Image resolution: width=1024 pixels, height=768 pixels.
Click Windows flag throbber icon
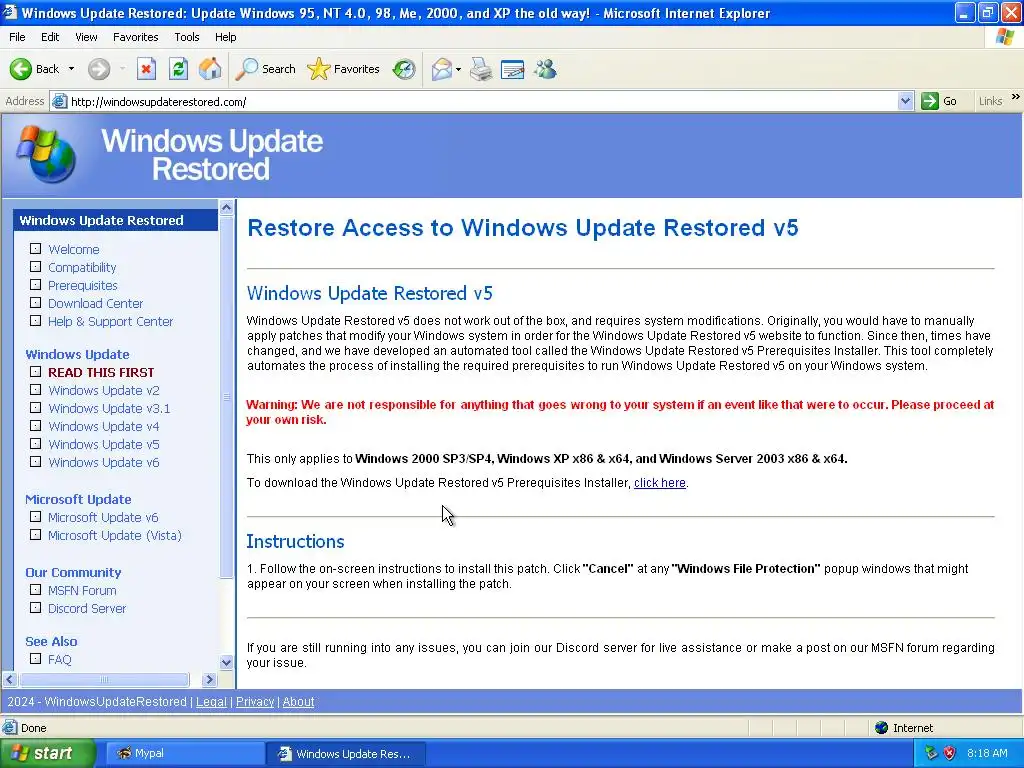click(1005, 37)
